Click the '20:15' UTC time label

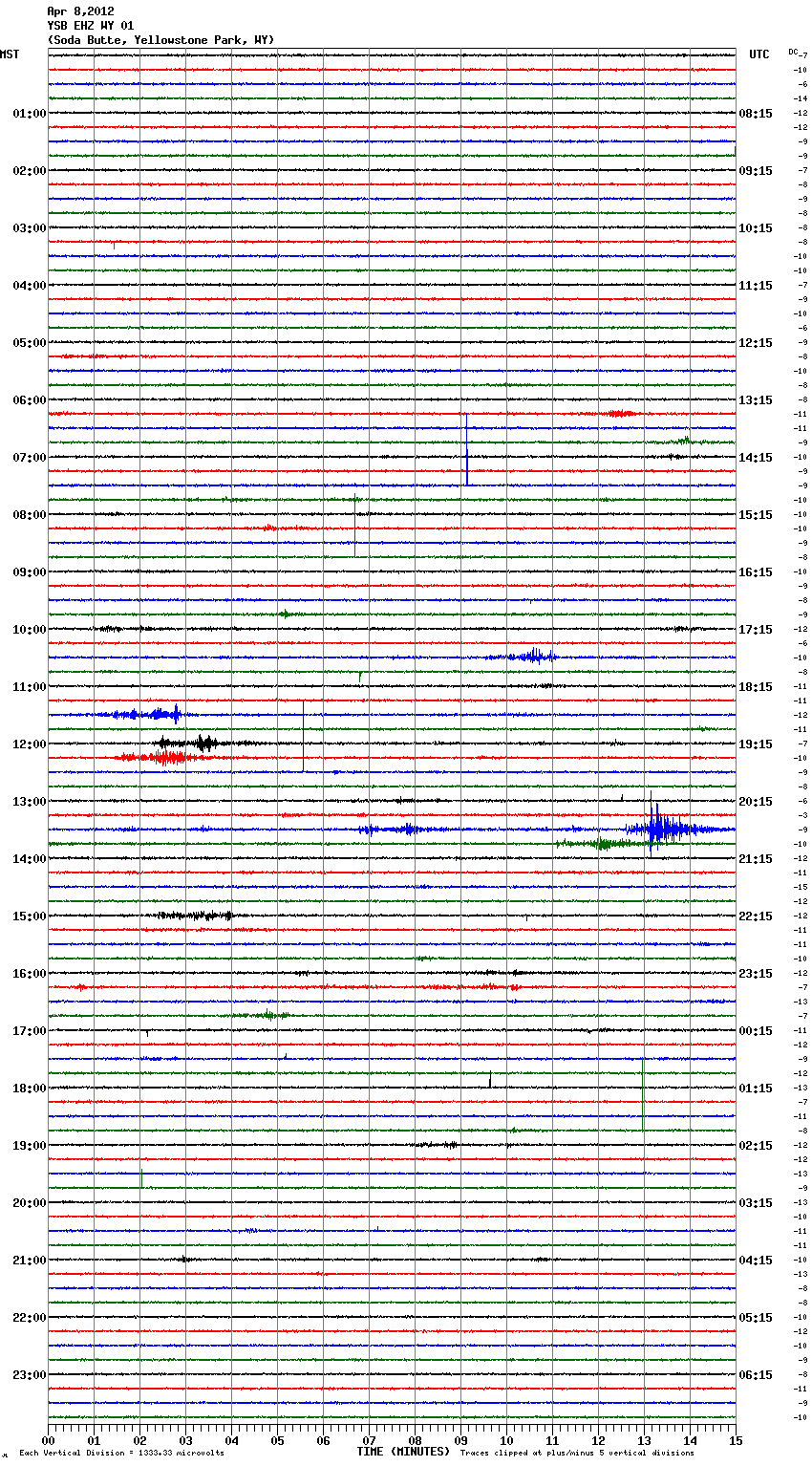click(756, 802)
